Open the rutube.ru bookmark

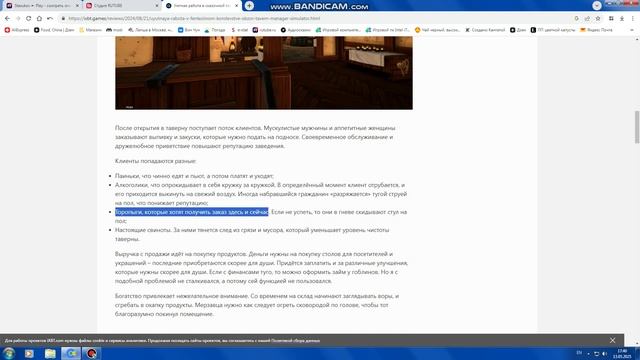[264, 30]
